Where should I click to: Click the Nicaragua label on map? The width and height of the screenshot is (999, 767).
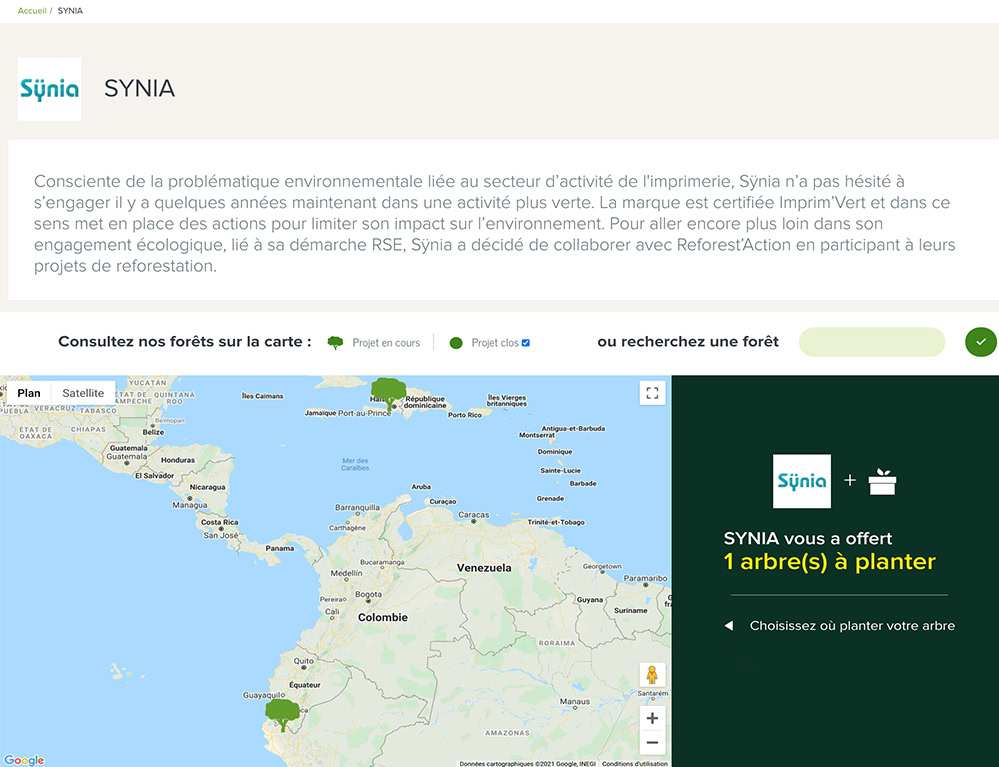207,487
